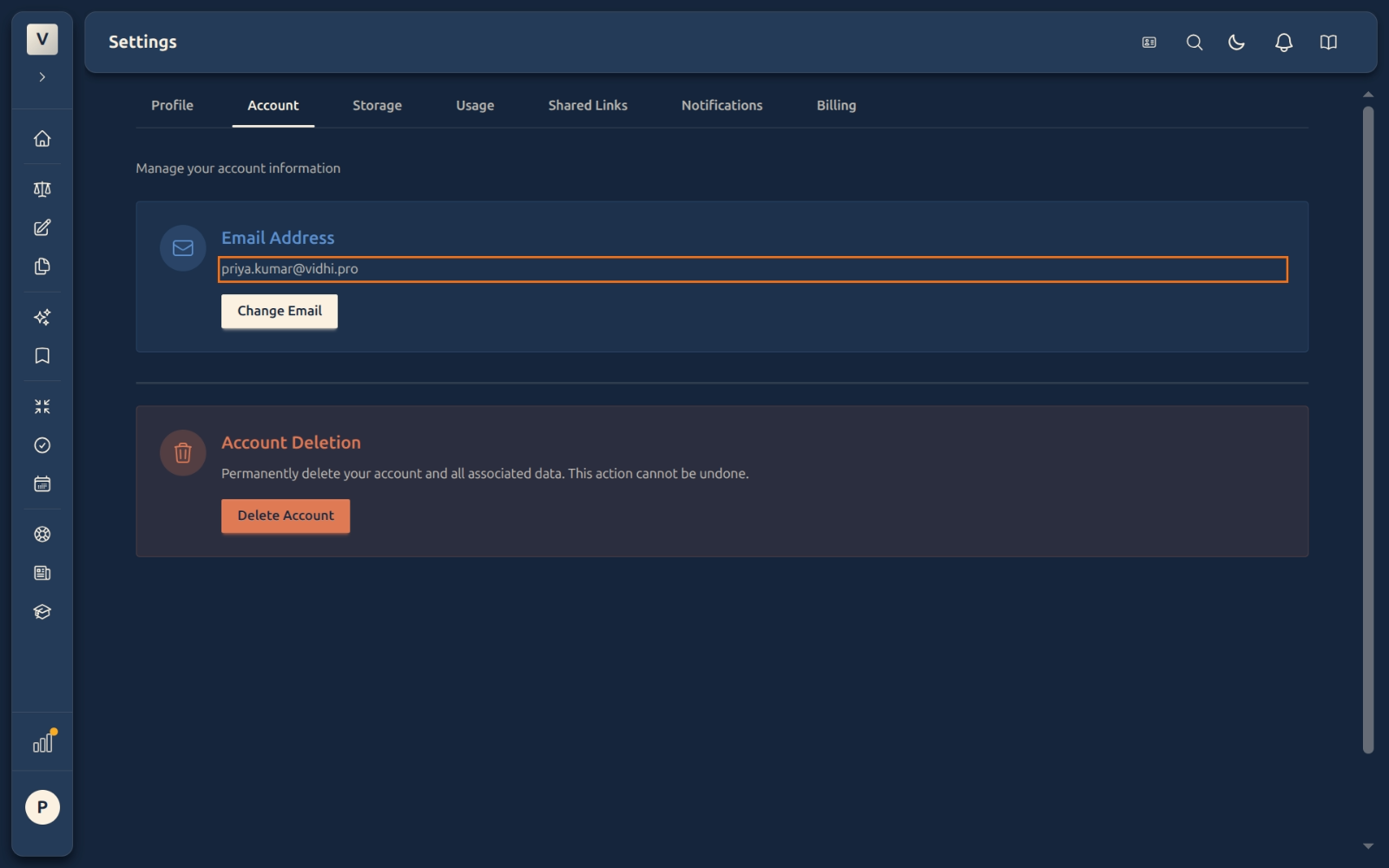
Task: Open the Billing tab
Action: click(x=836, y=105)
